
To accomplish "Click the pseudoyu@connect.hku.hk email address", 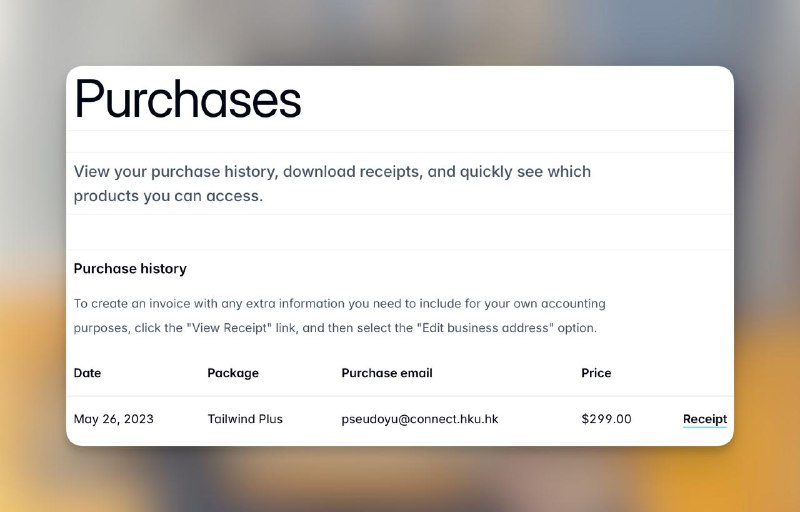I will click(x=420, y=419).
